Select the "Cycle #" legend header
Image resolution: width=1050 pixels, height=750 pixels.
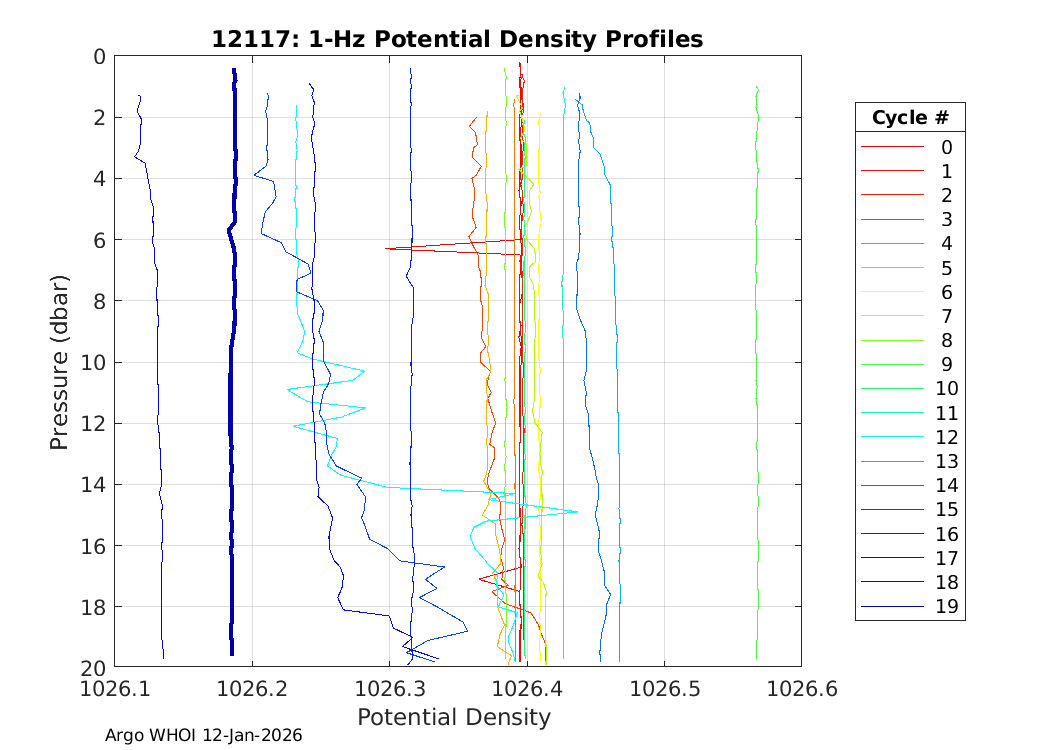pyautogui.click(x=910, y=117)
